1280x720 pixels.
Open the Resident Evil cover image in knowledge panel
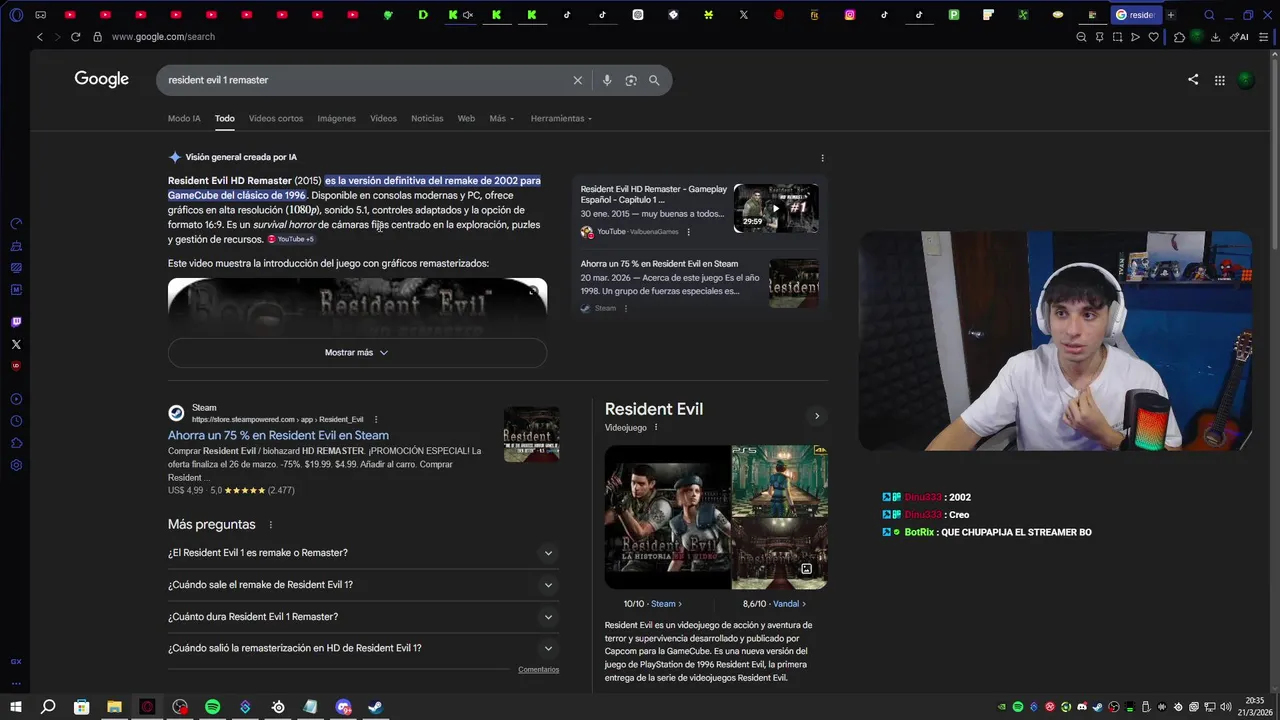coord(667,517)
